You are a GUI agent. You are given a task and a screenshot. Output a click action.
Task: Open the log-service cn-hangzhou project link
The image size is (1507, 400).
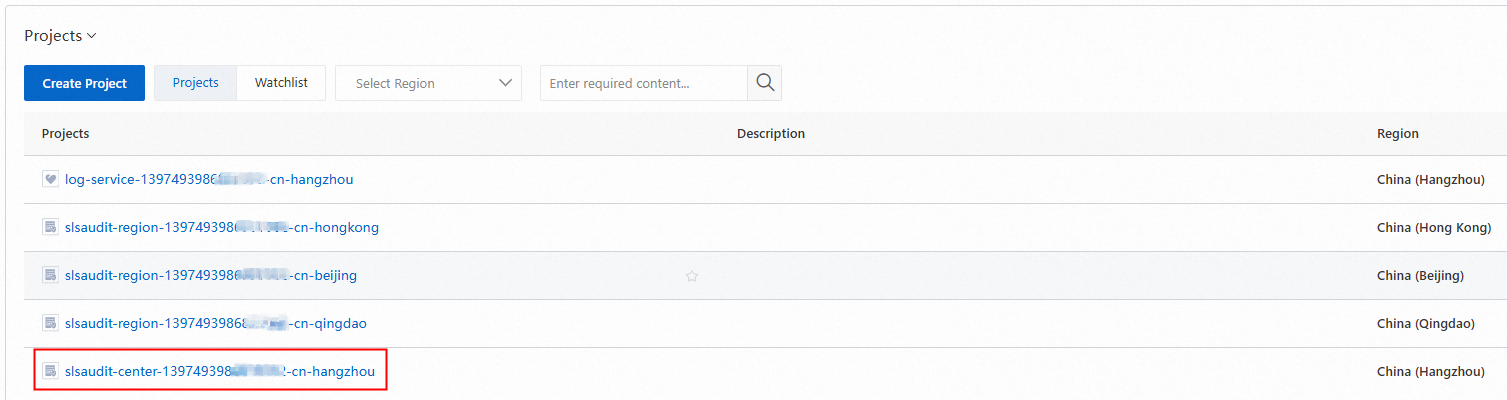pyautogui.click(x=209, y=180)
